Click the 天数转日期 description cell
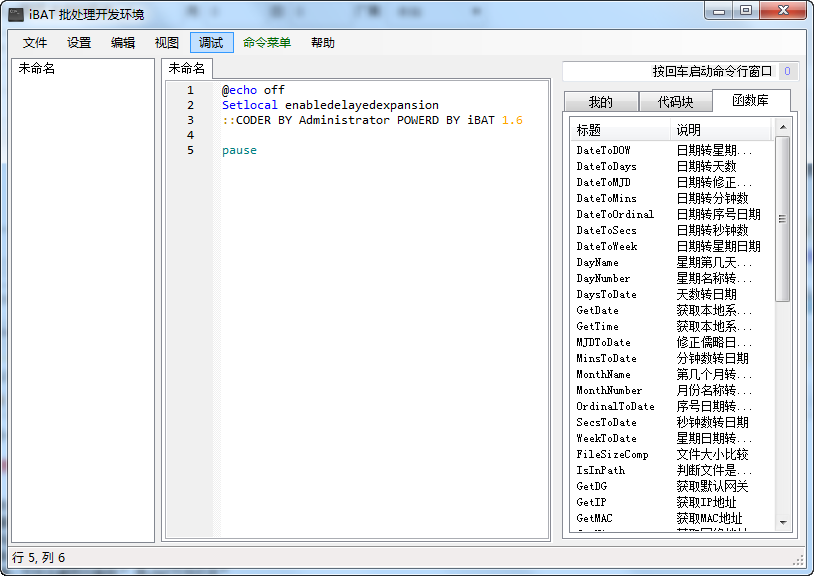The image size is (814, 576). pos(707,295)
